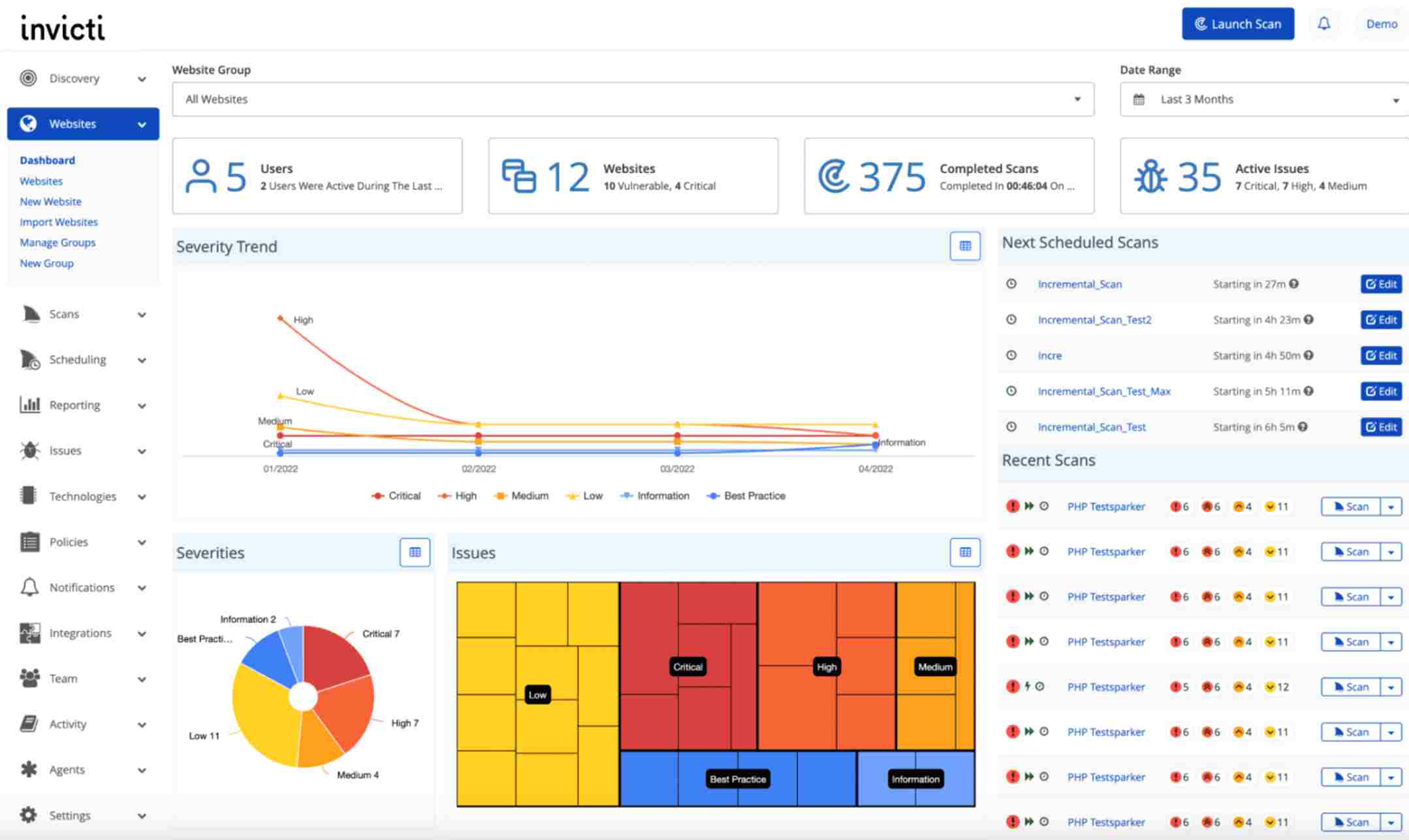
Task: Go to the Dashboard menu item
Action: 48,160
